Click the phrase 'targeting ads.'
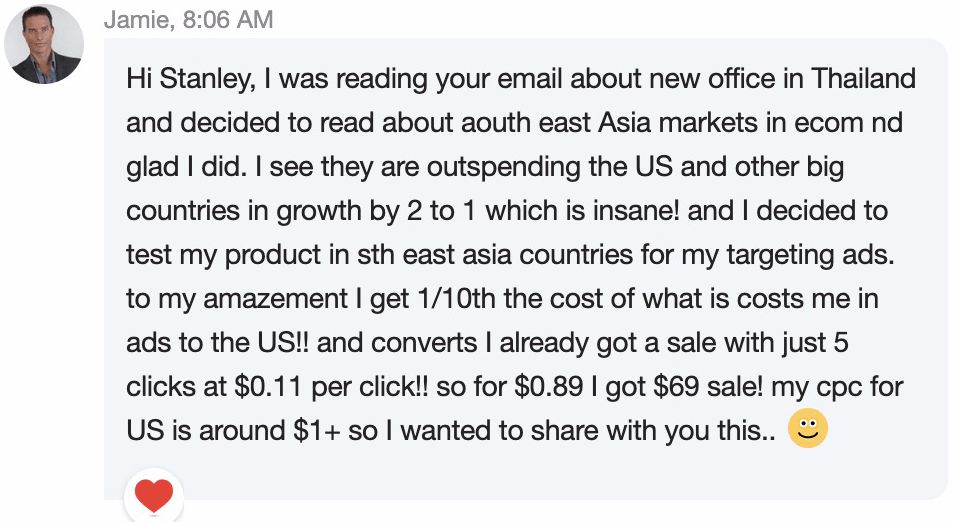 (810, 255)
